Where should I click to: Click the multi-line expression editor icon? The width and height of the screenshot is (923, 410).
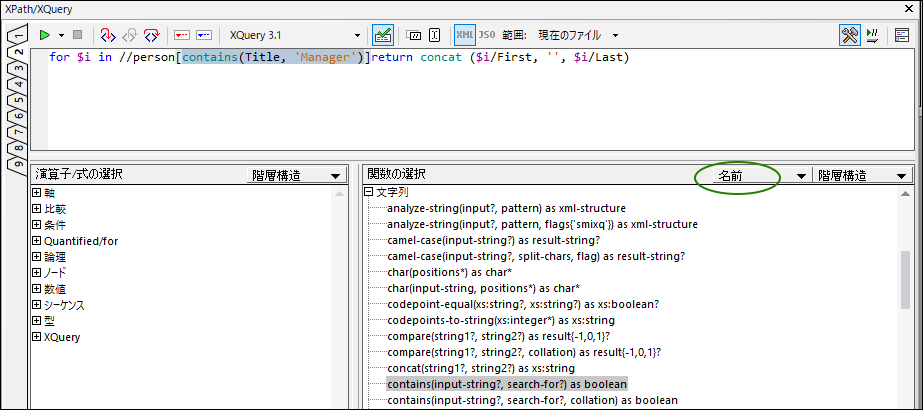click(x=434, y=35)
